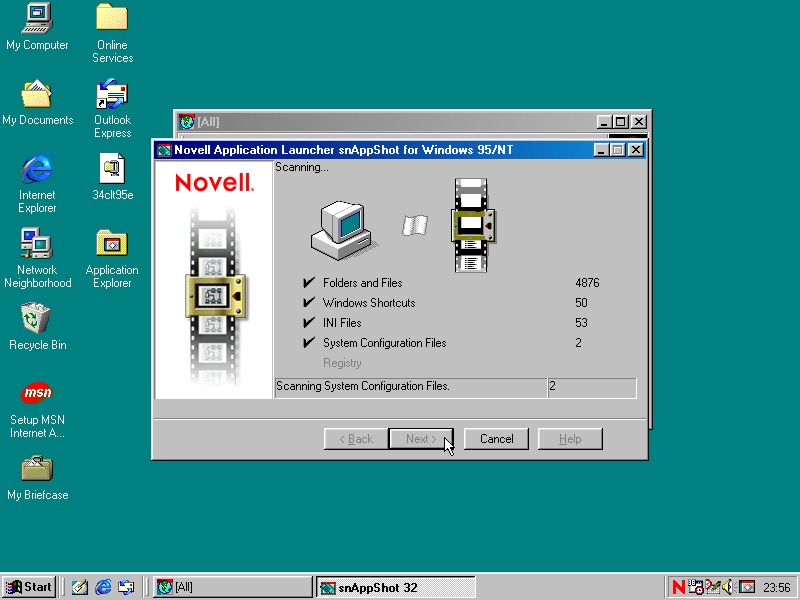Click the Novell logo in the sidebar
The height and width of the screenshot is (600, 800).
pyautogui.click(x=214, y=183)
